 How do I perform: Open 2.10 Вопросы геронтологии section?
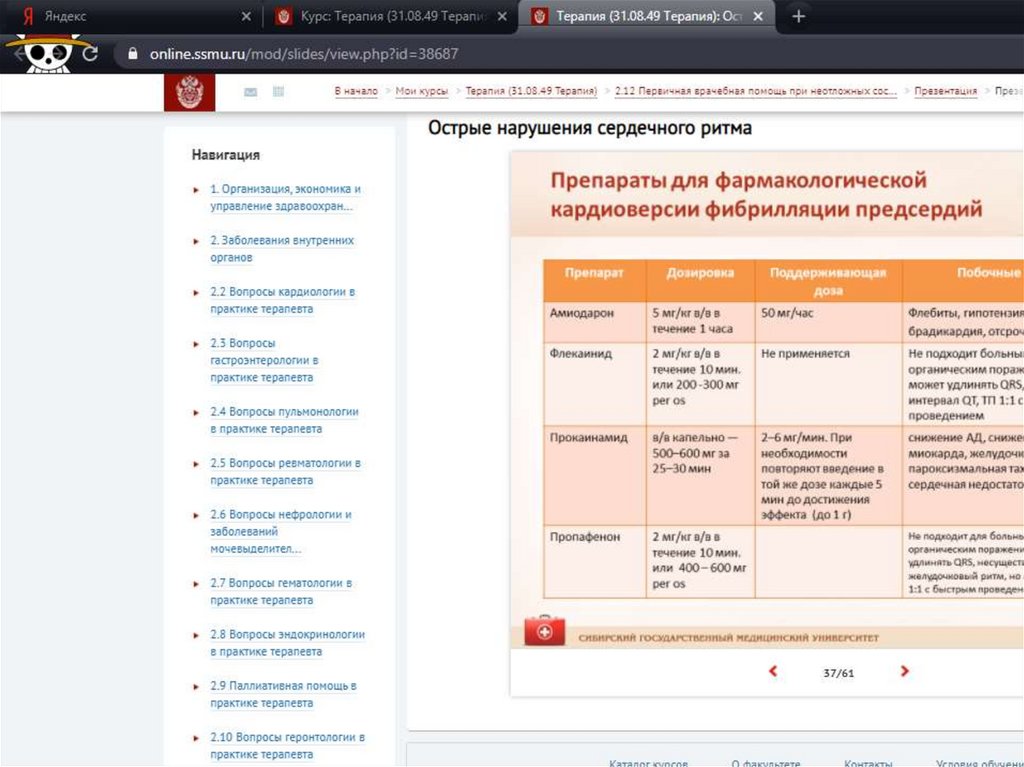(287, 745)
